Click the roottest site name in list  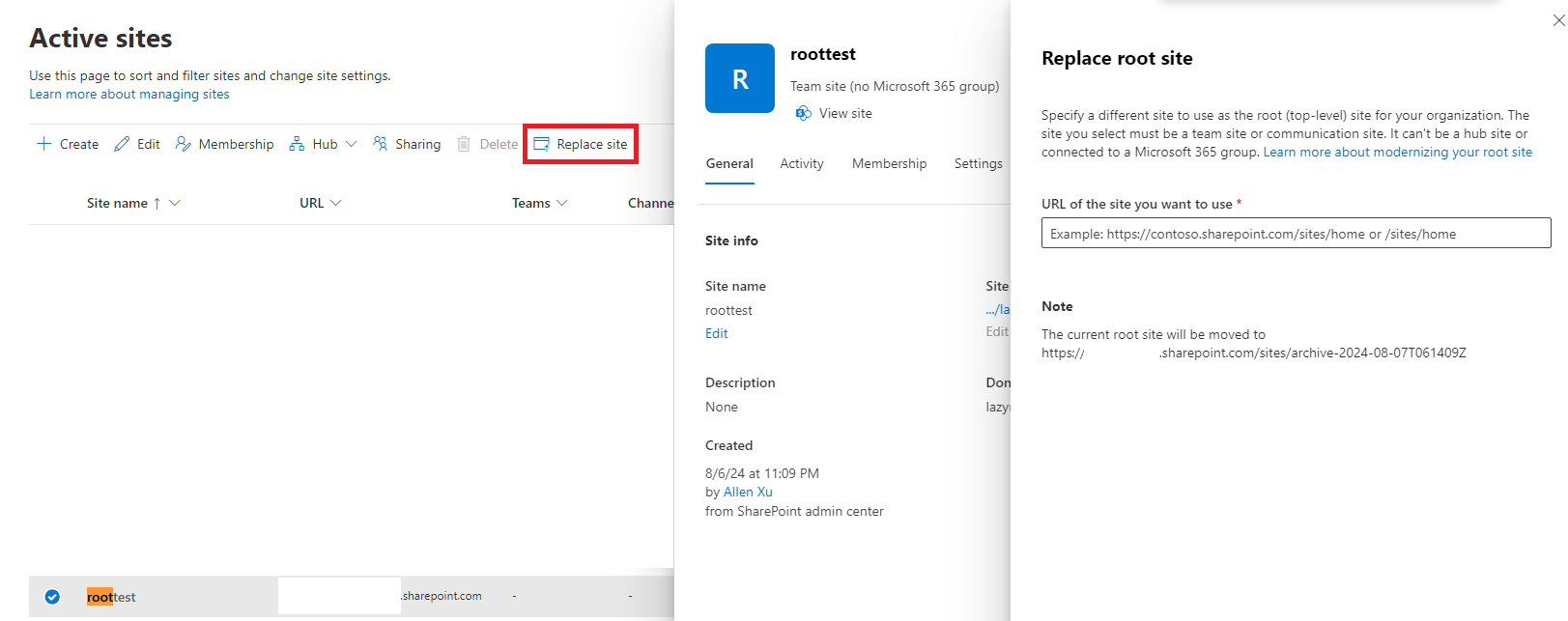(x=111, y=597)
